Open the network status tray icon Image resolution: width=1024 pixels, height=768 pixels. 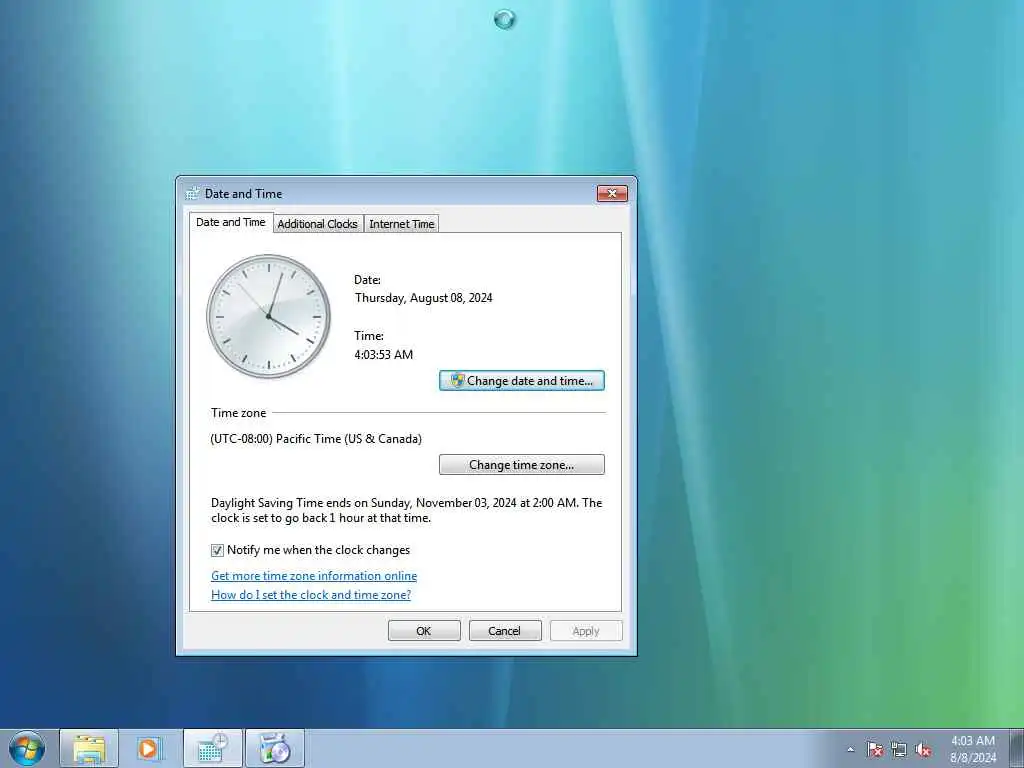click(x=899, y=749)
